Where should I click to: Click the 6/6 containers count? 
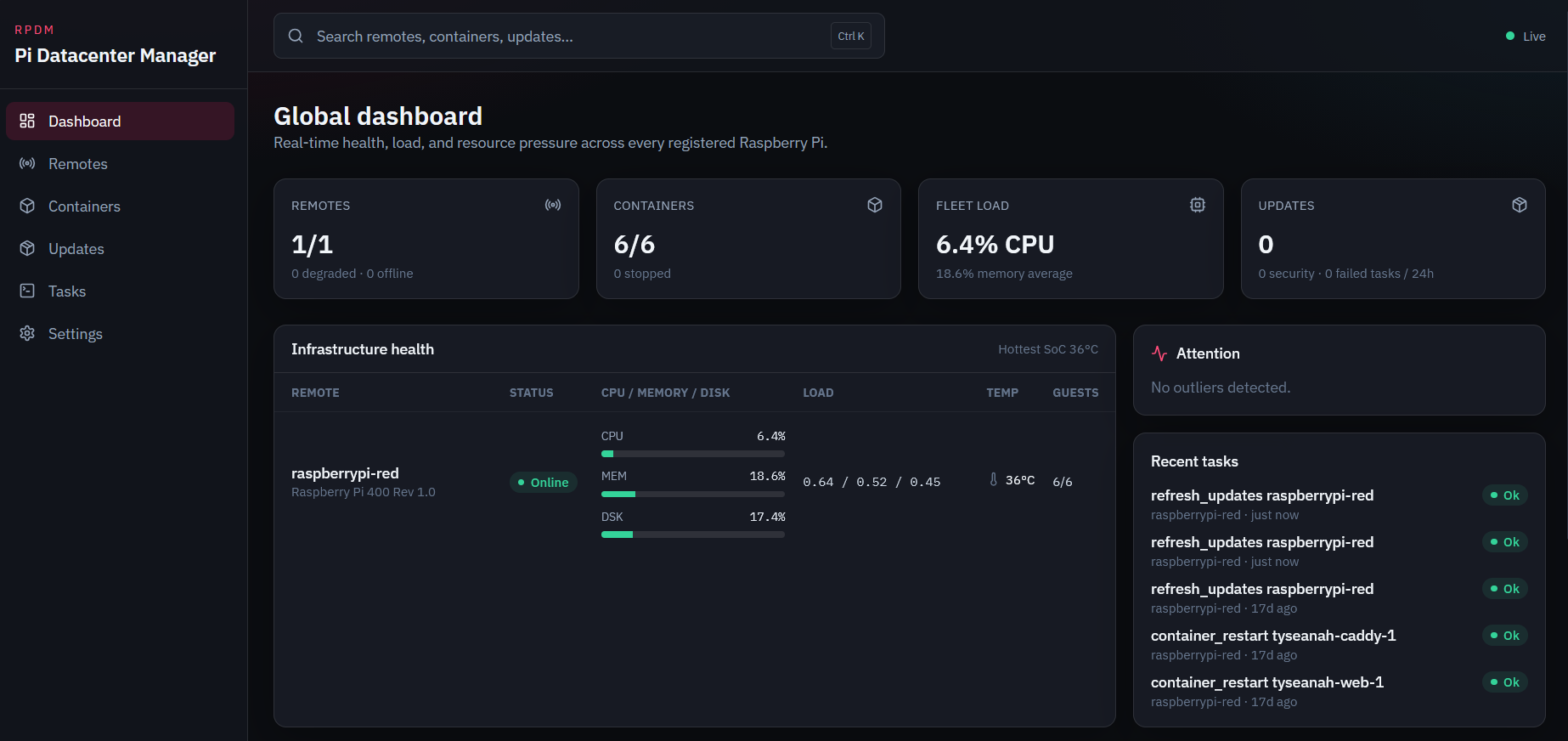coord(635,245)
